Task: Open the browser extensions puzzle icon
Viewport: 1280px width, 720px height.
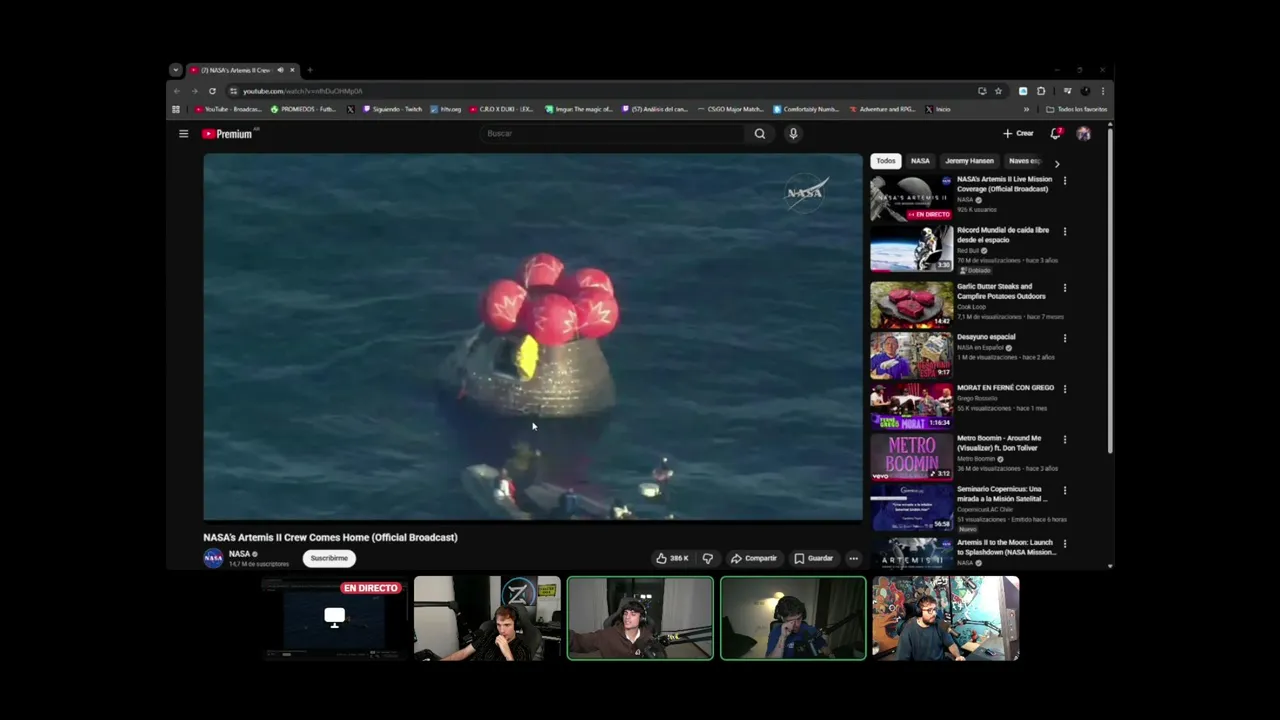Action: click(1041, 91)
